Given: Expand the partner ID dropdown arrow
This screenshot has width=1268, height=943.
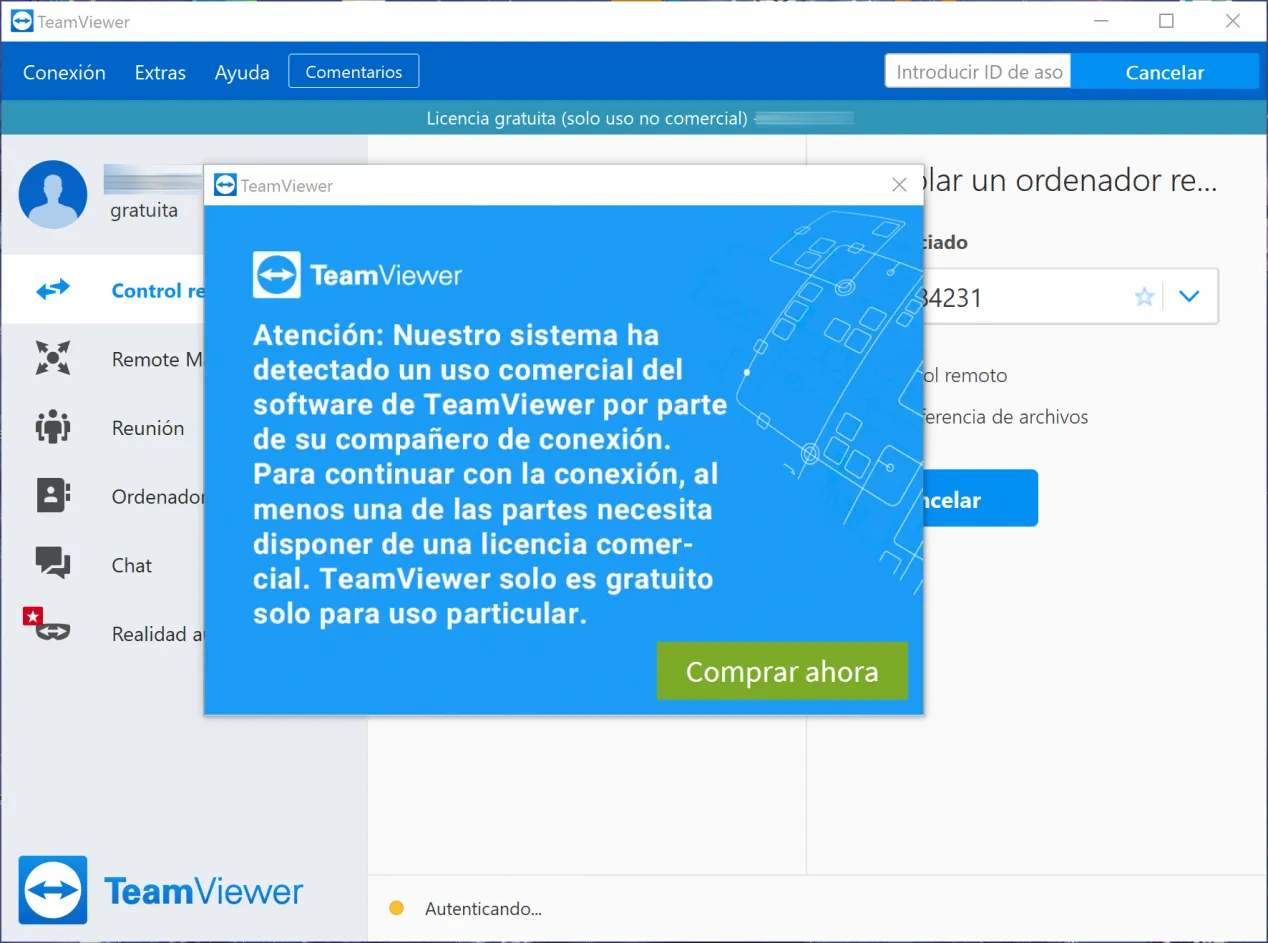Looking at the screenshot, I should point(1189,296).
